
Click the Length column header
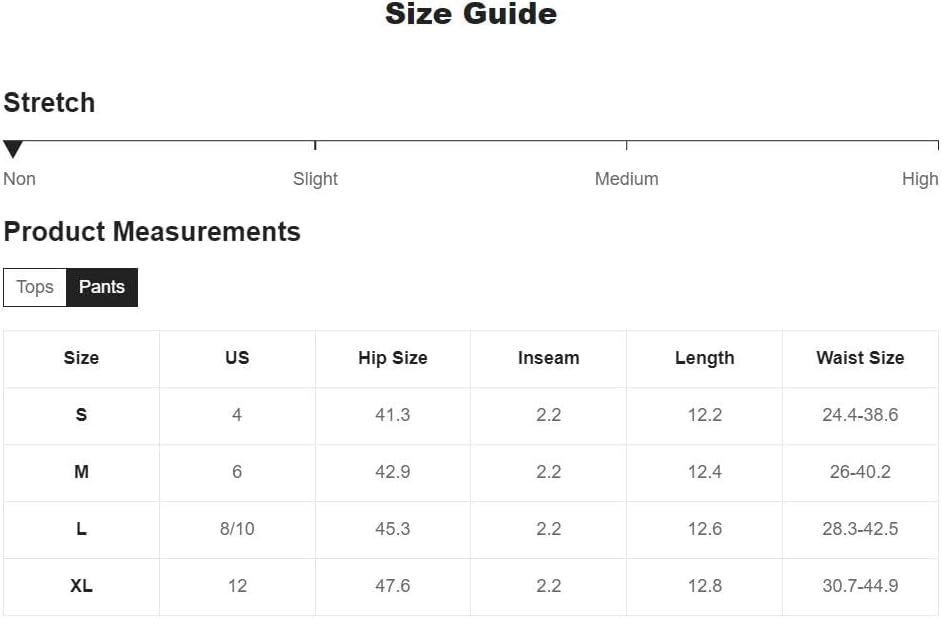[x=704, y=358]
